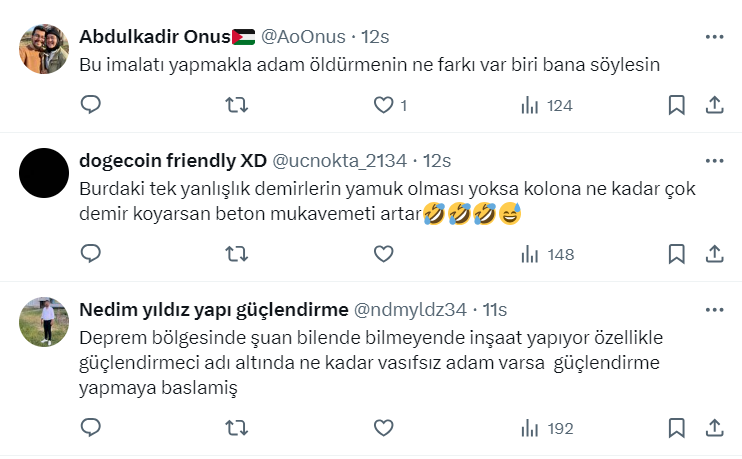The width and height of the screenshot is (742, 459).
Task: Open Nedim yıldız's profile picture
Action: point(45,322)
